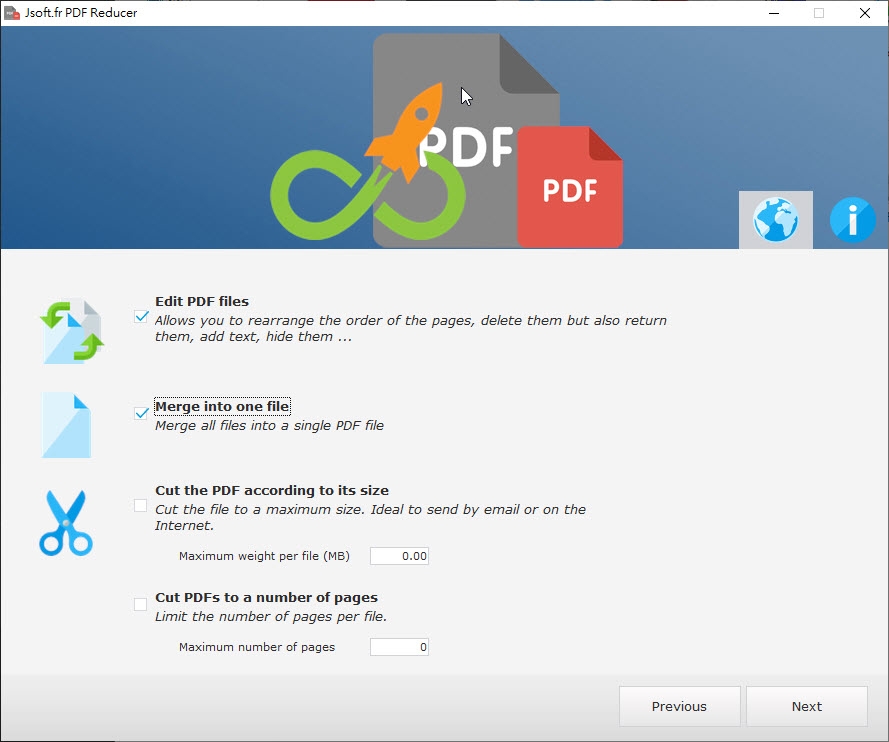Click the Previous button

click(679, 706)
